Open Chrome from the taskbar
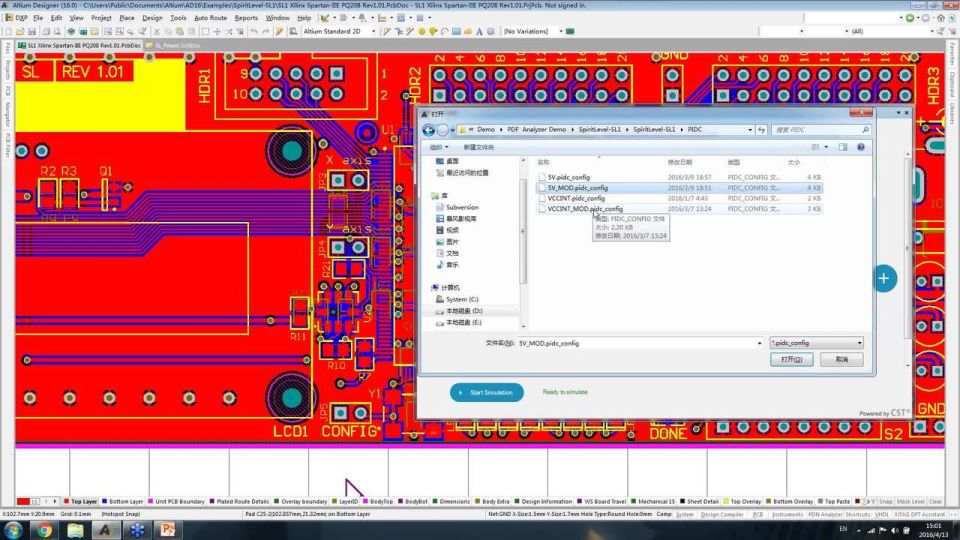Screen dimensions: 960x540 (x=44, y=530)
